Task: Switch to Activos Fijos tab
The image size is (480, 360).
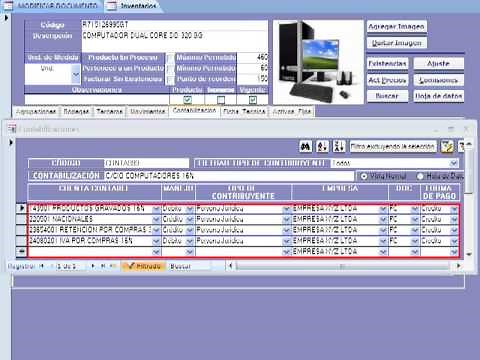Action: (292, 111)
